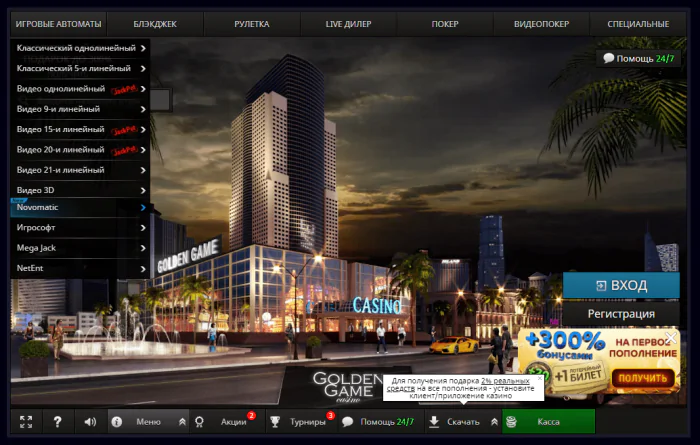
Task: Open Скачать download option
Action: click(x=463, y=422)
